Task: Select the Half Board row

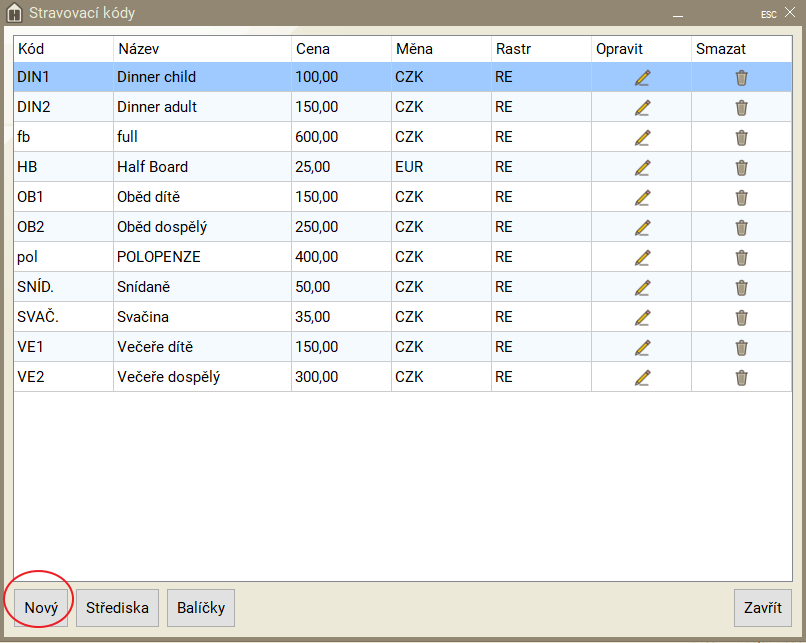Action: coord(200,167)
